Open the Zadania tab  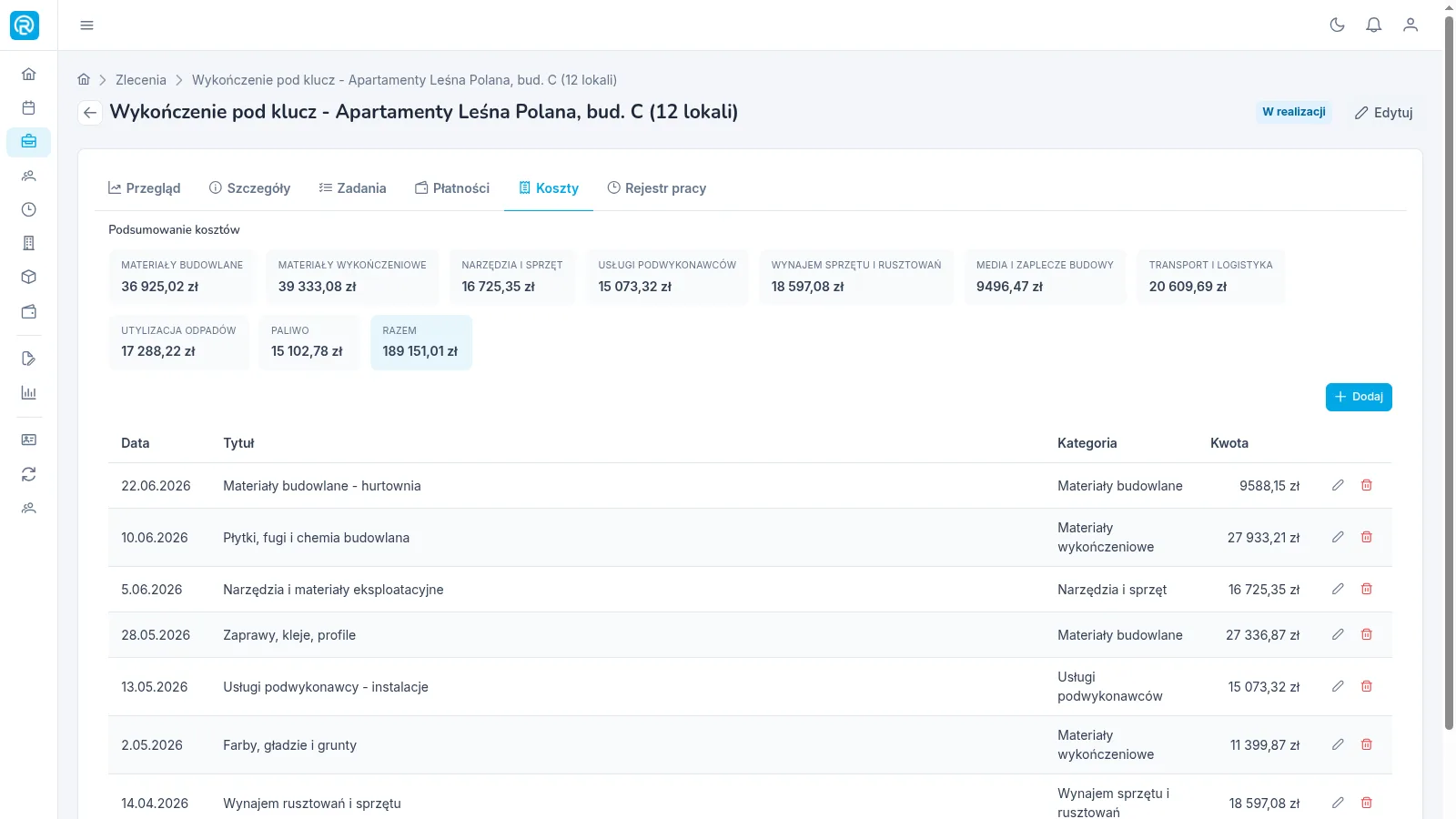click(352, 188)
